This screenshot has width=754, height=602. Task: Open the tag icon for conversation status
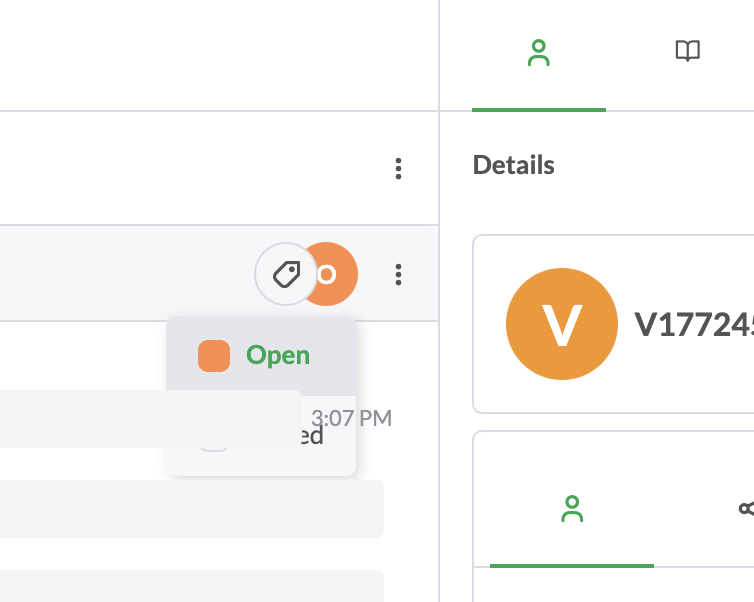(287, 274)
